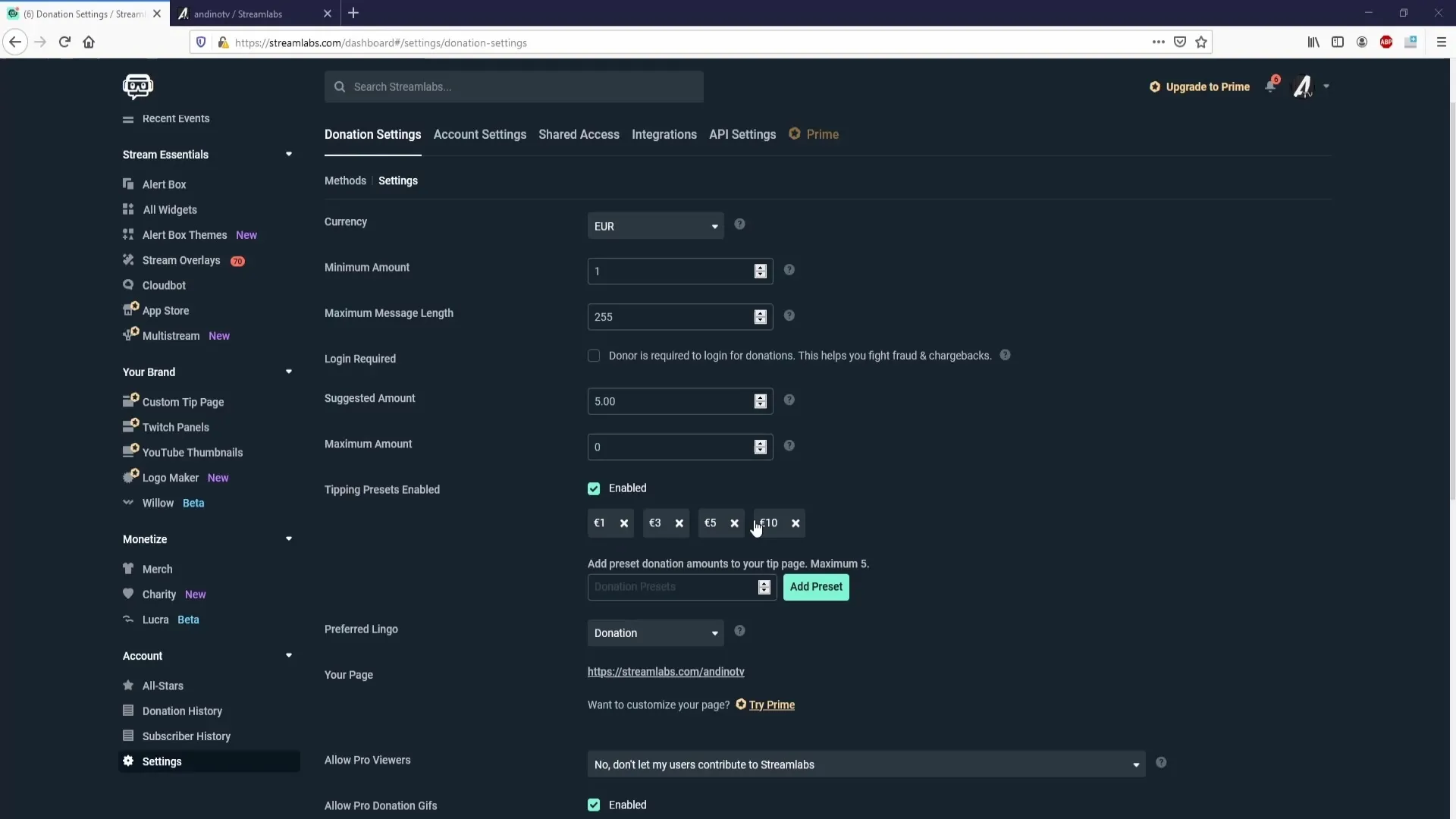Open the Prime tab
The image size is (1456, 819).
(x=814, y=134)
